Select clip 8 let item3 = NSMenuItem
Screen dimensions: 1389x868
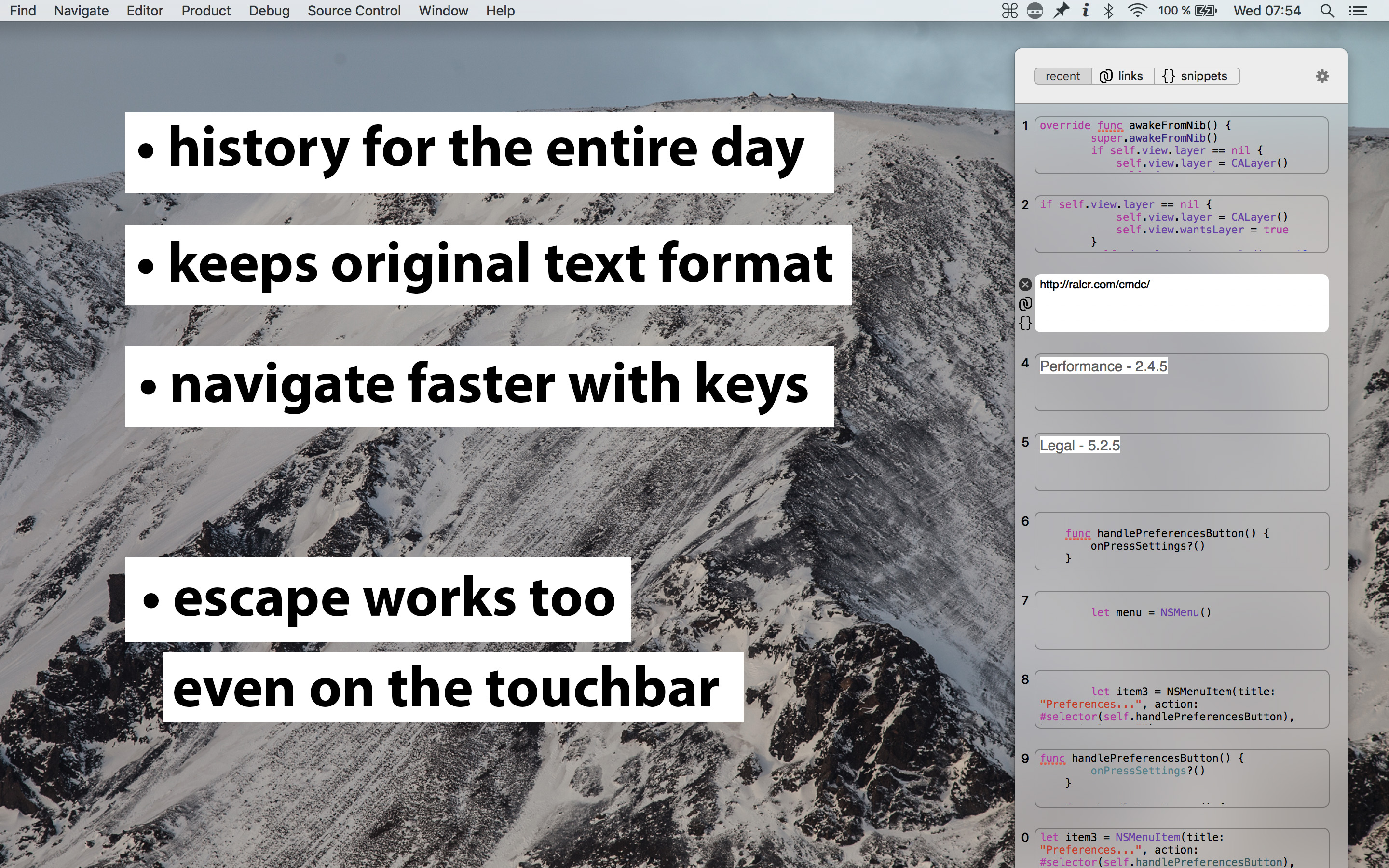pyautogui.click(x=1181, y=699)
